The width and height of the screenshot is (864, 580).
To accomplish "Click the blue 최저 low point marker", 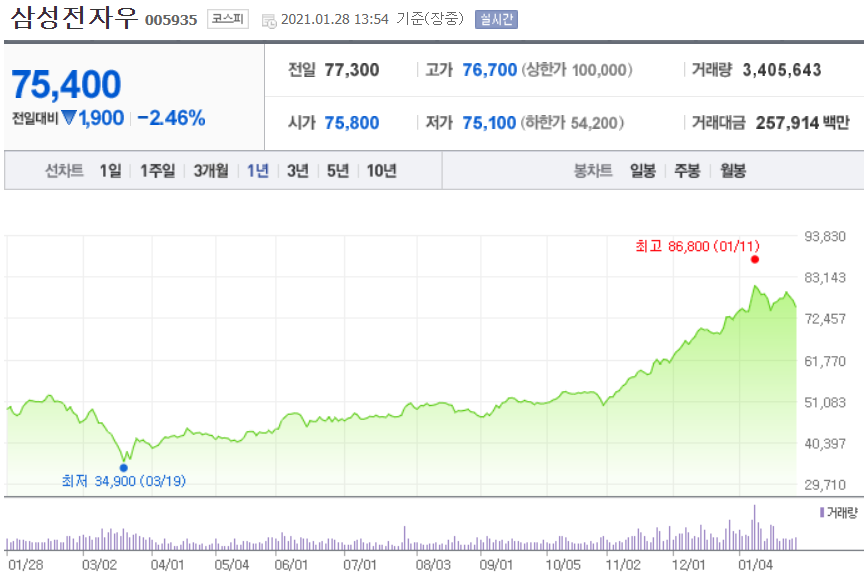I will tap(123, 468).
